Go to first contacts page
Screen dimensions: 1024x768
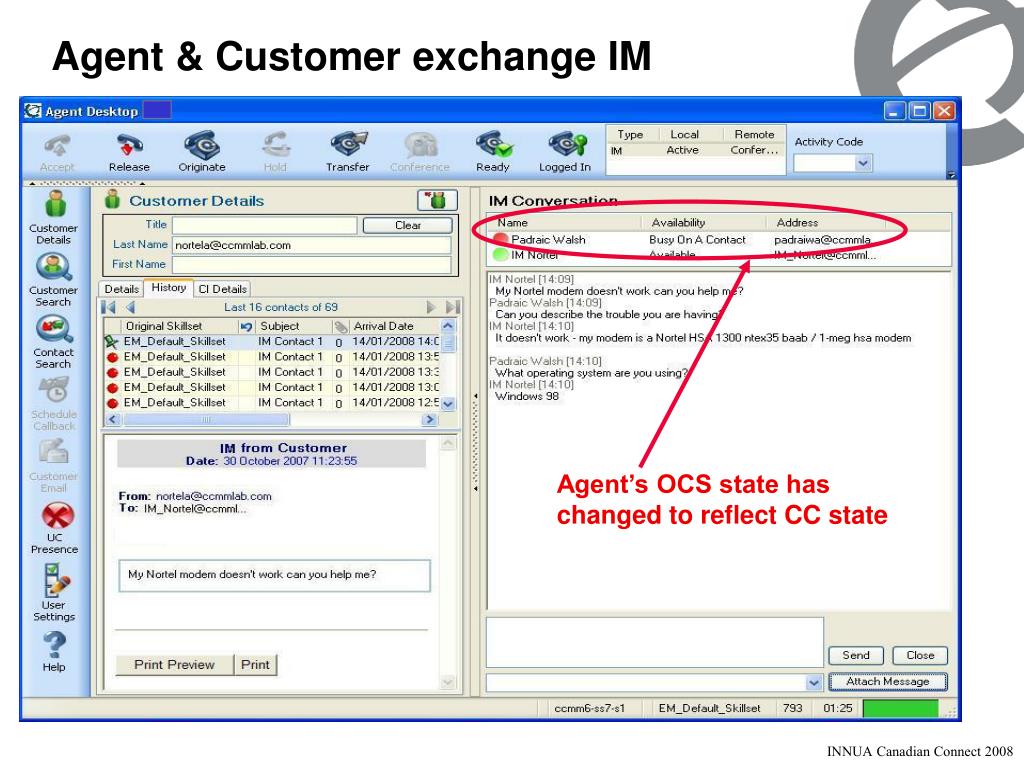pos(109,307)
